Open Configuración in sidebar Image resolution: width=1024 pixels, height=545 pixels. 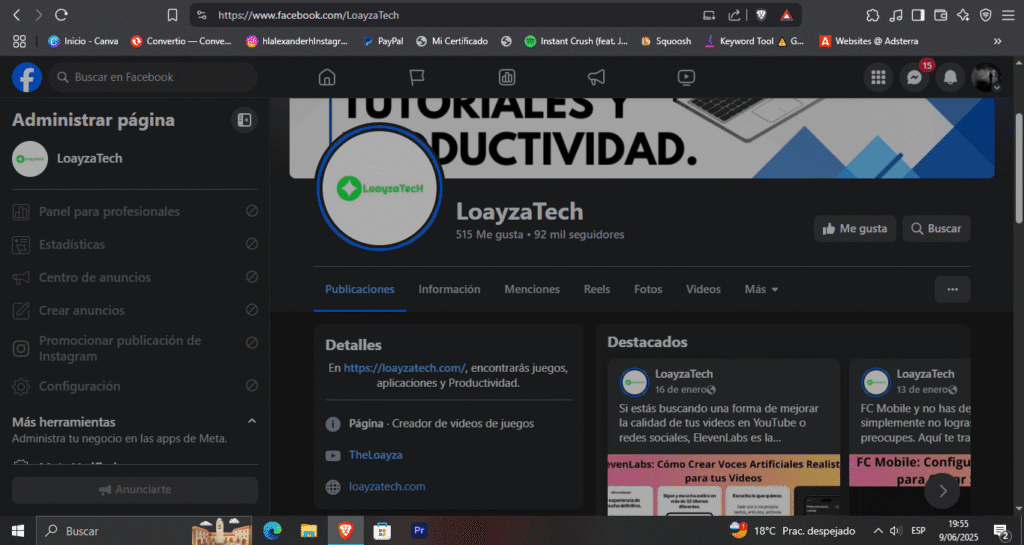tap(135, 386)
